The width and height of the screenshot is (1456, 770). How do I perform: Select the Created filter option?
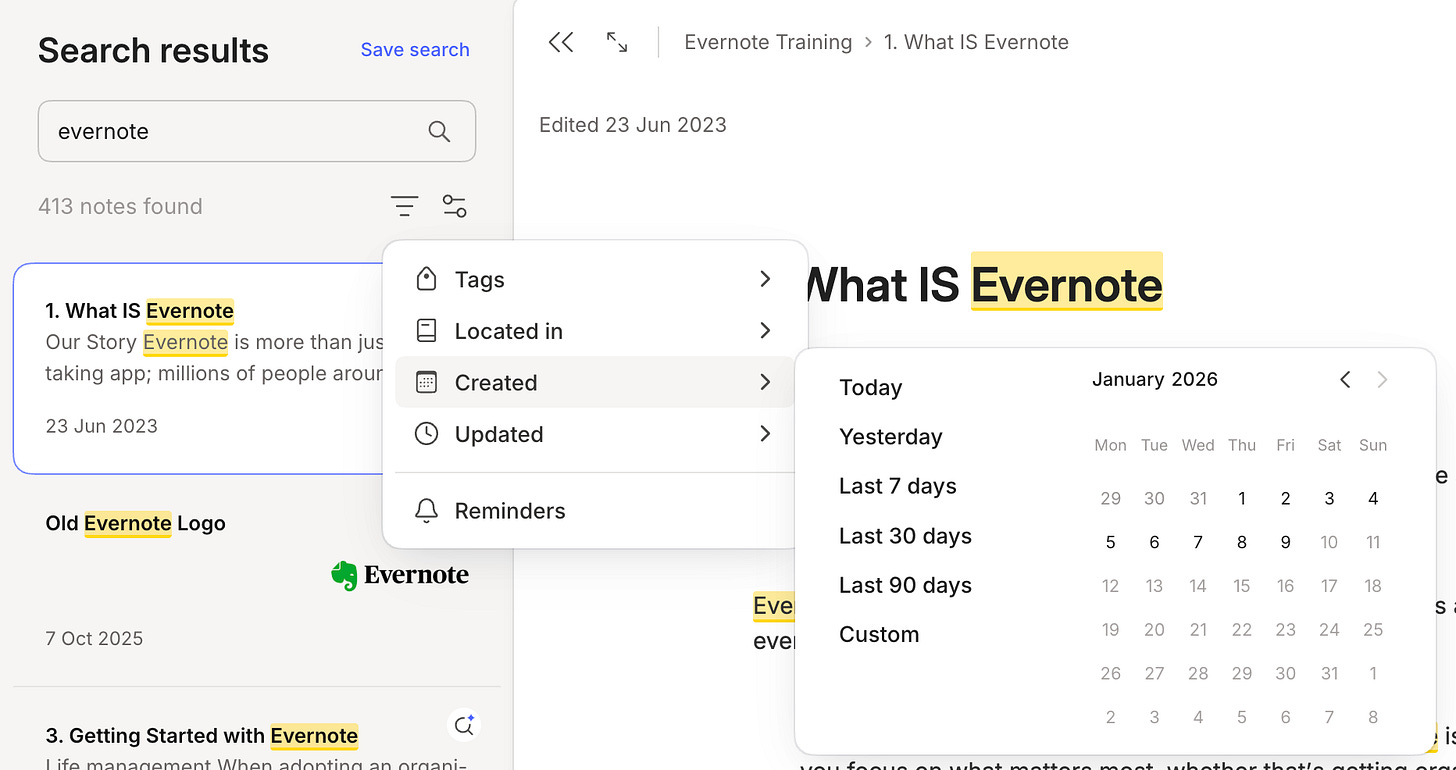594,382
